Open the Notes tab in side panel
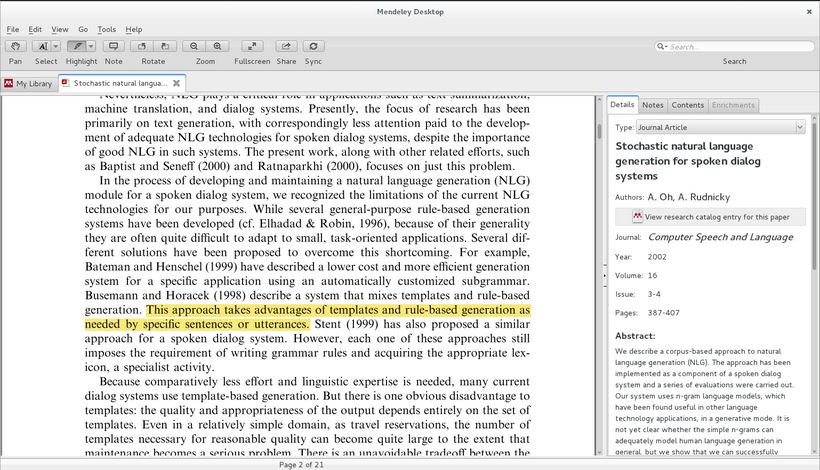The image size is (820, 470). [652, 105]
